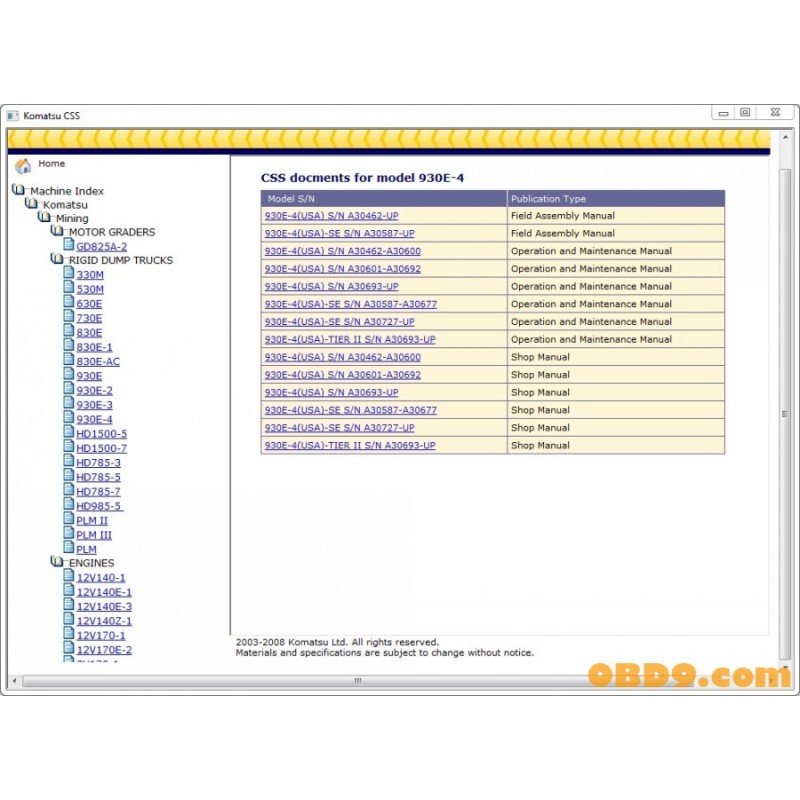Click the document icon beside HD785-3
The image size is (800, 800).
69,460
